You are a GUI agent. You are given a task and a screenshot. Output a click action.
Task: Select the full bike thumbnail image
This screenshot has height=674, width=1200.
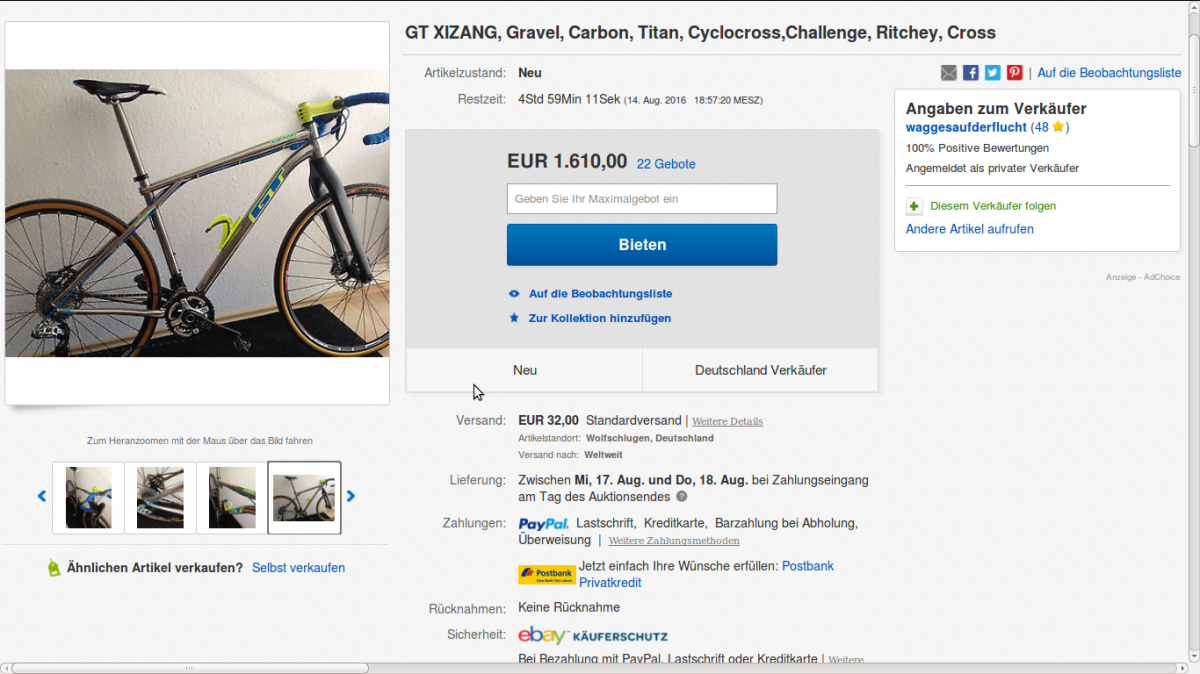tap(304, 498)
